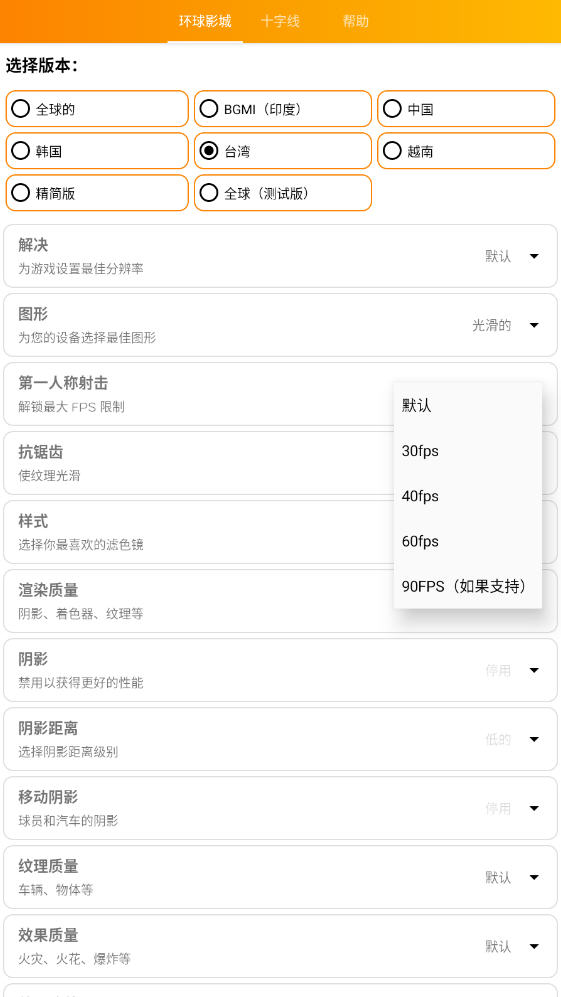Expand the 阴影 shadow dropdown arrow
Screen dimensions: 561x997
[534, 671]
